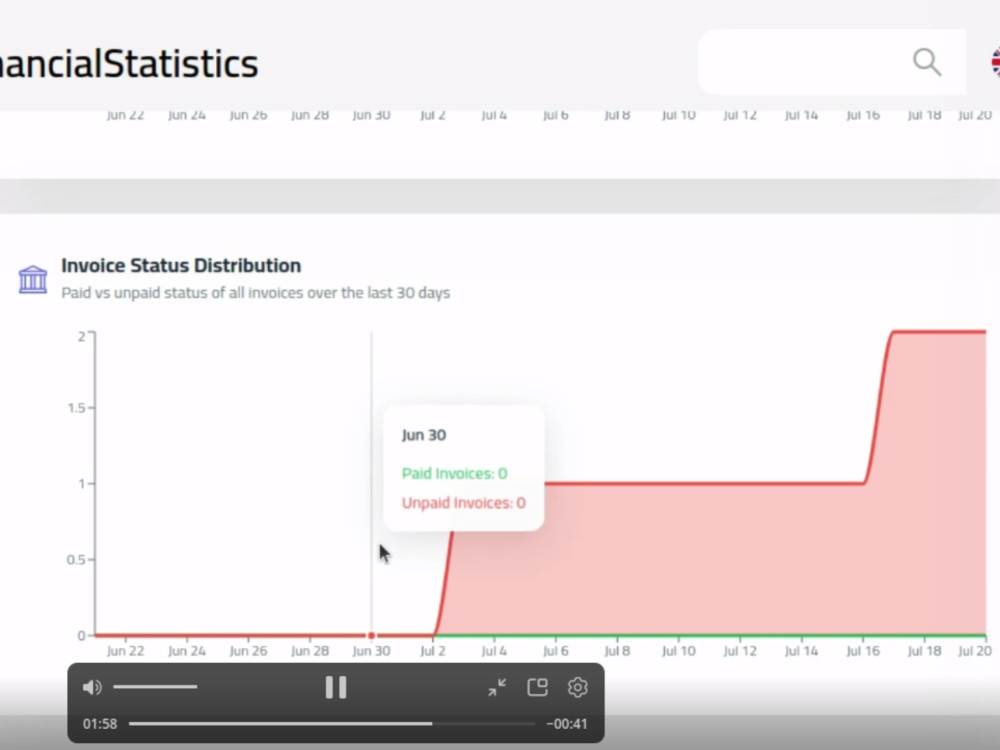Click the 1.5 value on the y-axis
The image size is (1000, 750).
coord(77,408)
